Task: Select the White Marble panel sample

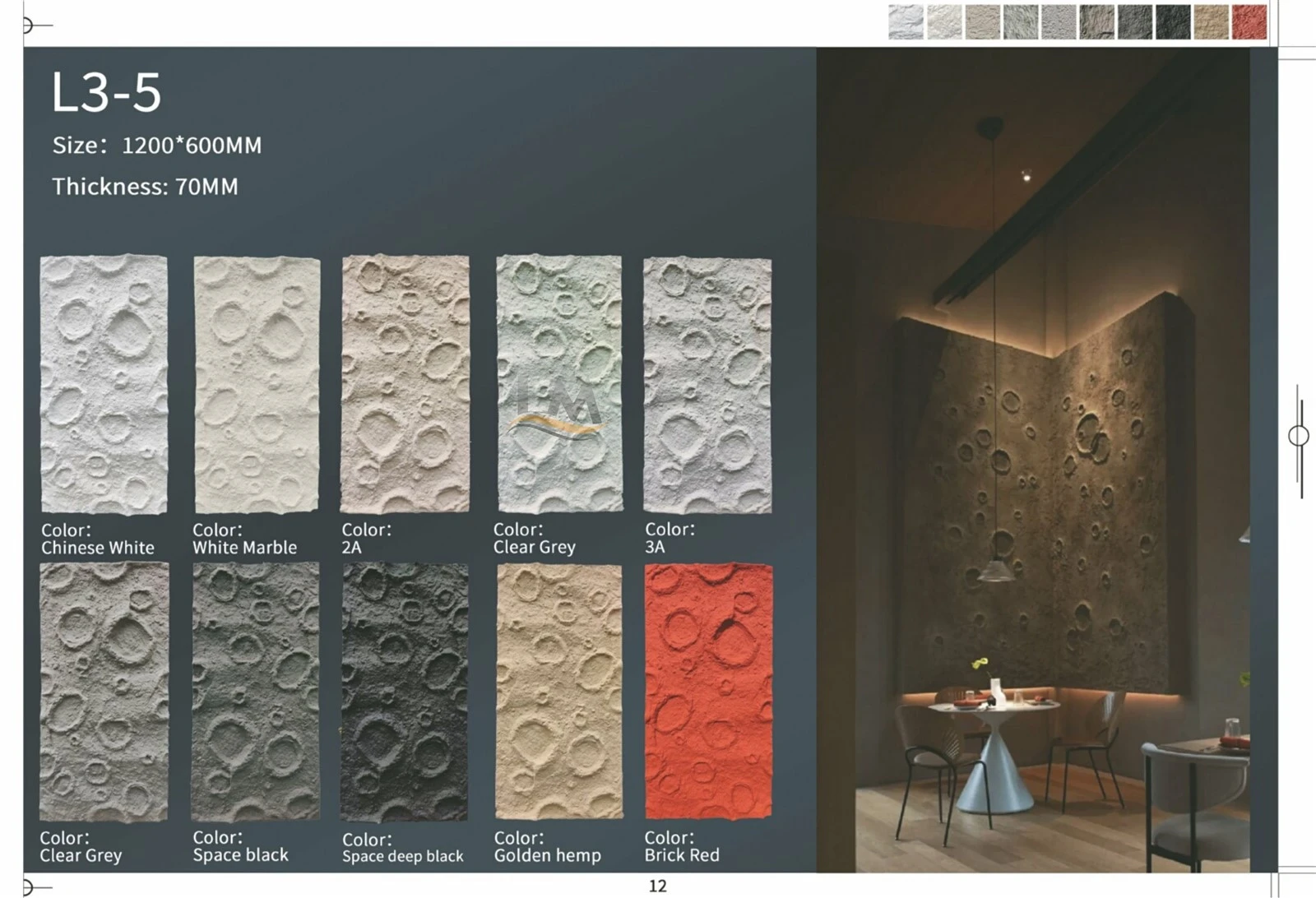Action: [x=257, y=384]
